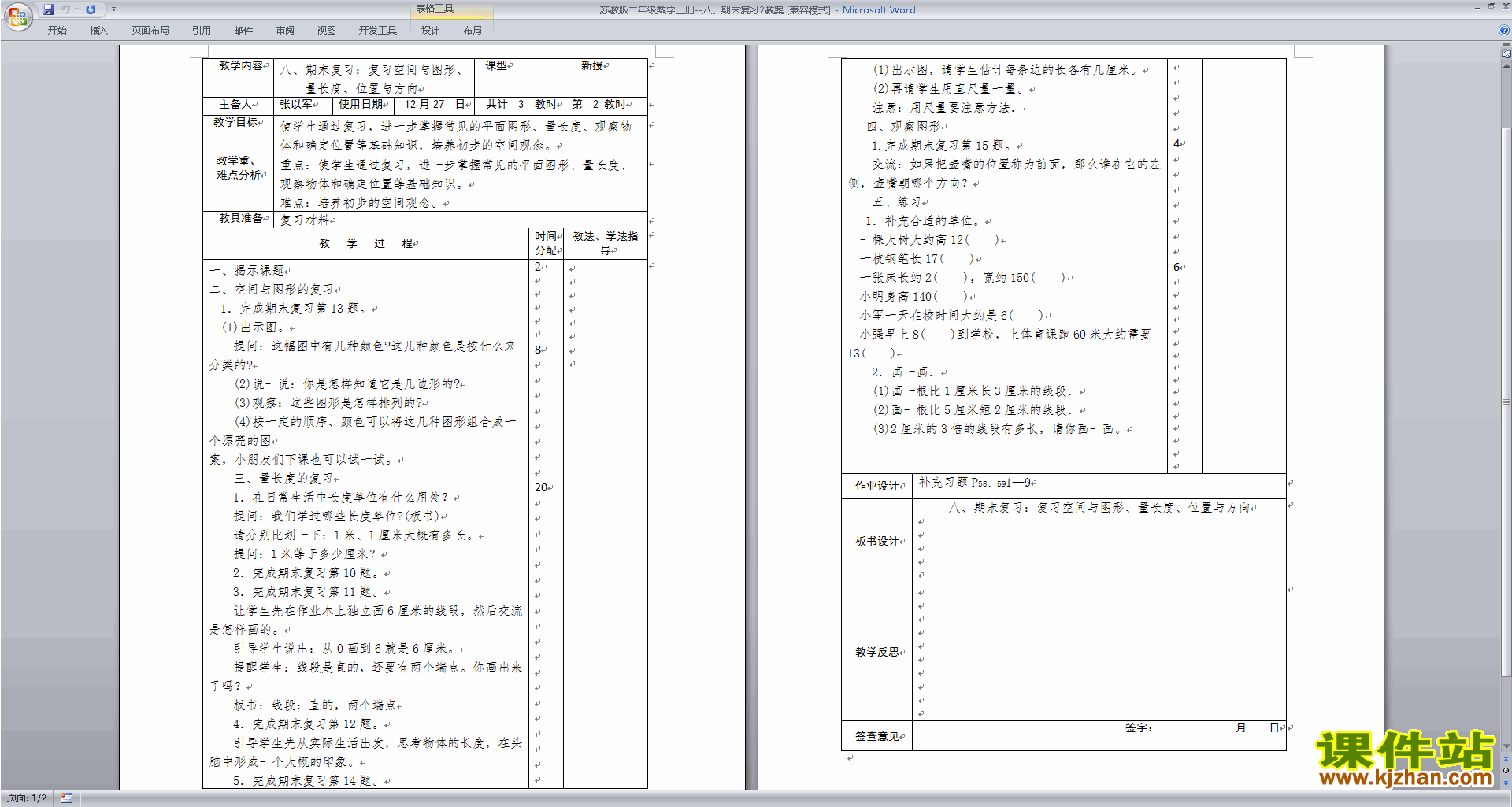Click the page number indicator 页面: 1/2

pyautogui.click(x=27, y=798)
